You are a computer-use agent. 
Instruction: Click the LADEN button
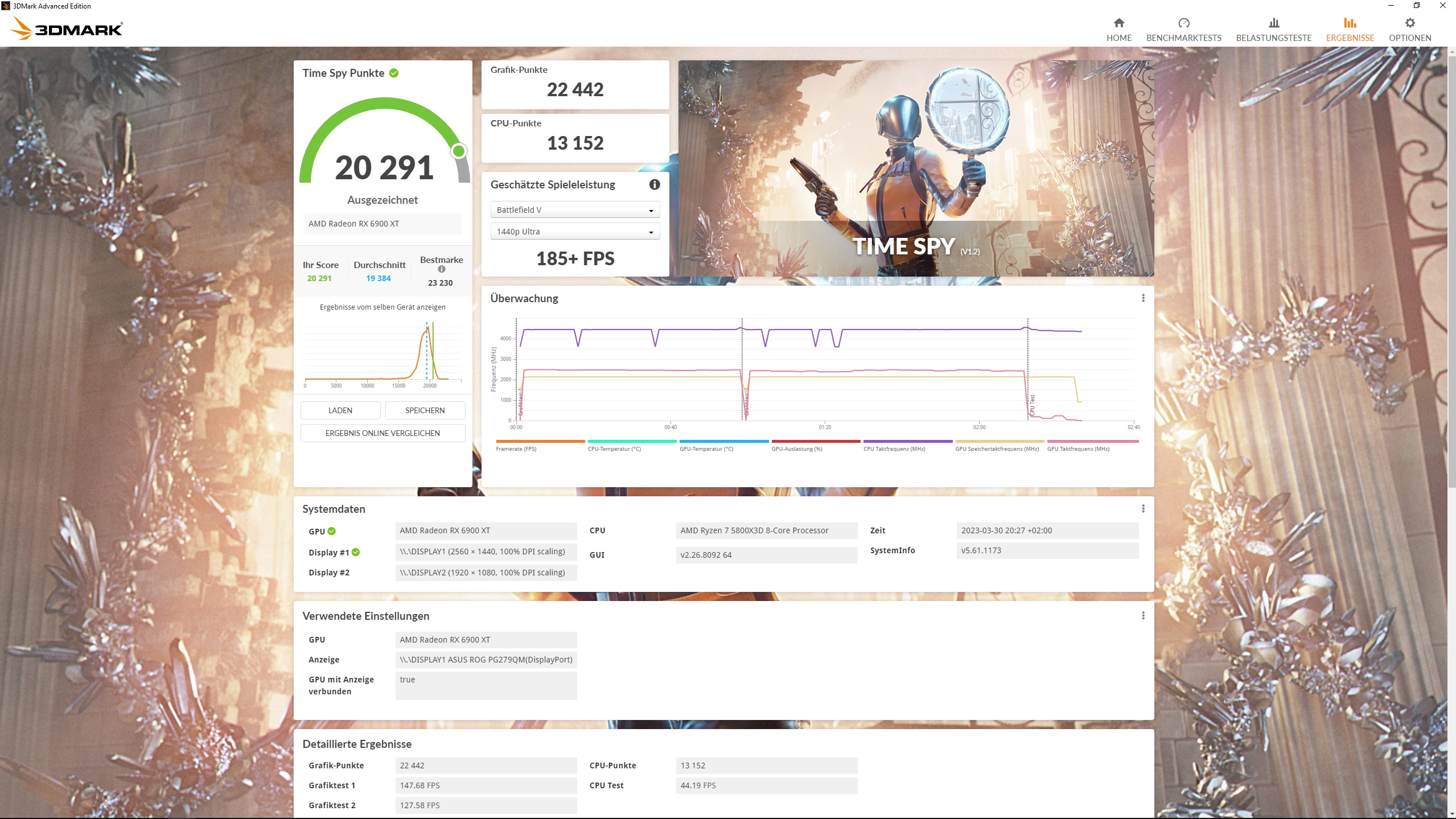point(340,410)
